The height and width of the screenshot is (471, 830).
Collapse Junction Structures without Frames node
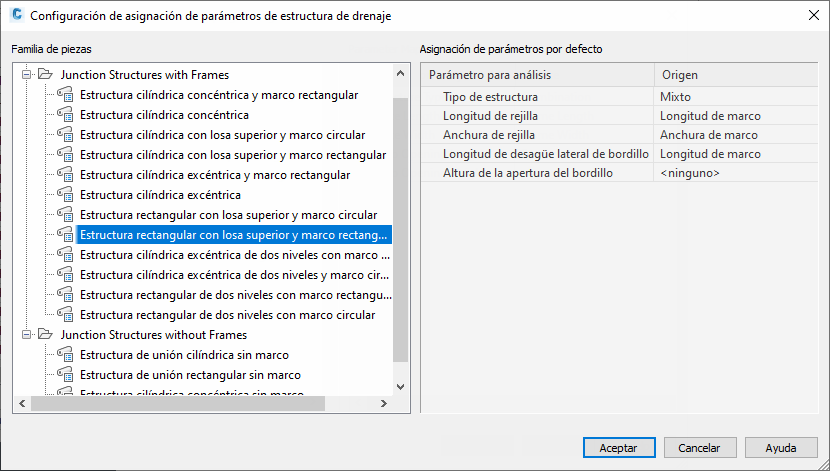(x=27, y=335)
